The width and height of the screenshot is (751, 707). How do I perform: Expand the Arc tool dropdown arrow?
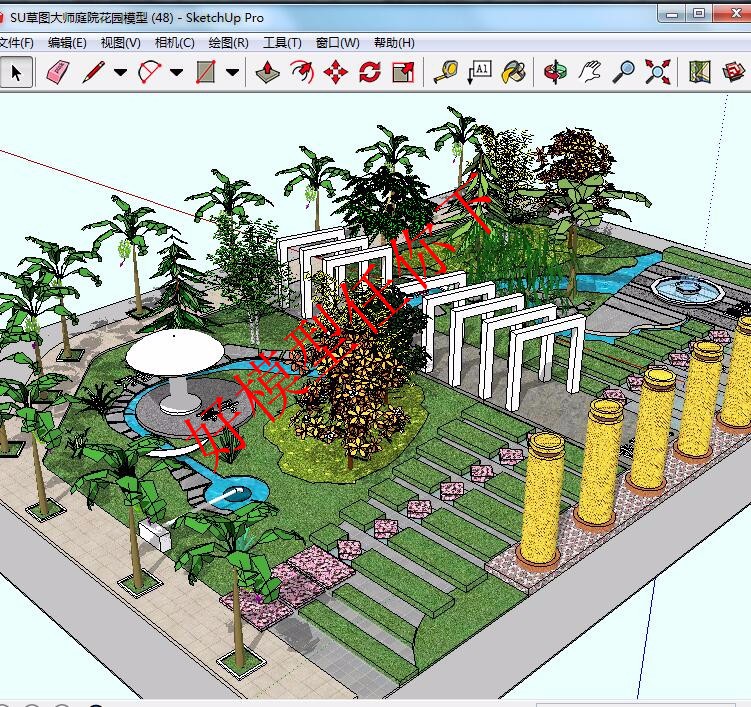point(176,73)
